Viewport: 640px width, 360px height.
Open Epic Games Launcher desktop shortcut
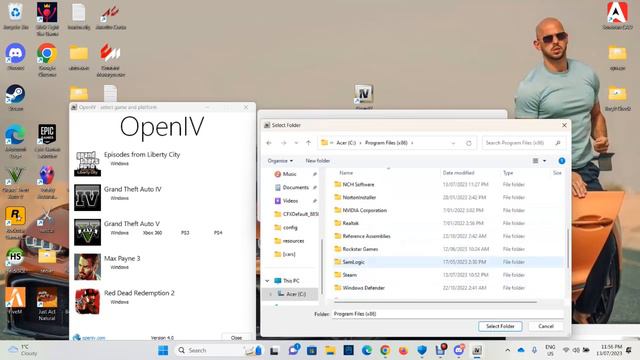(47, 140)
